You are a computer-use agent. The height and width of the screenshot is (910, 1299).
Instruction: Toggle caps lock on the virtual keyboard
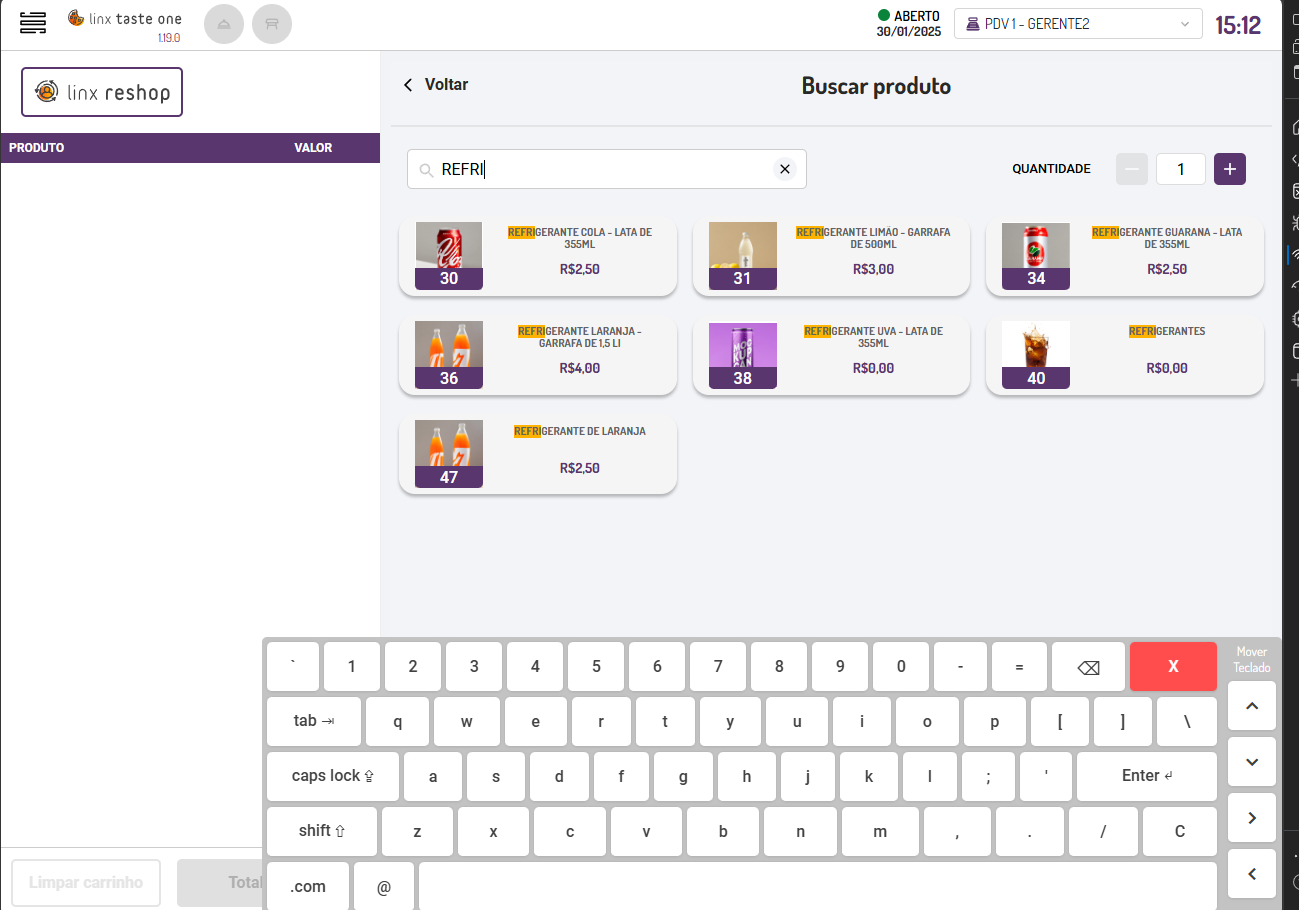tap(332, 776)
